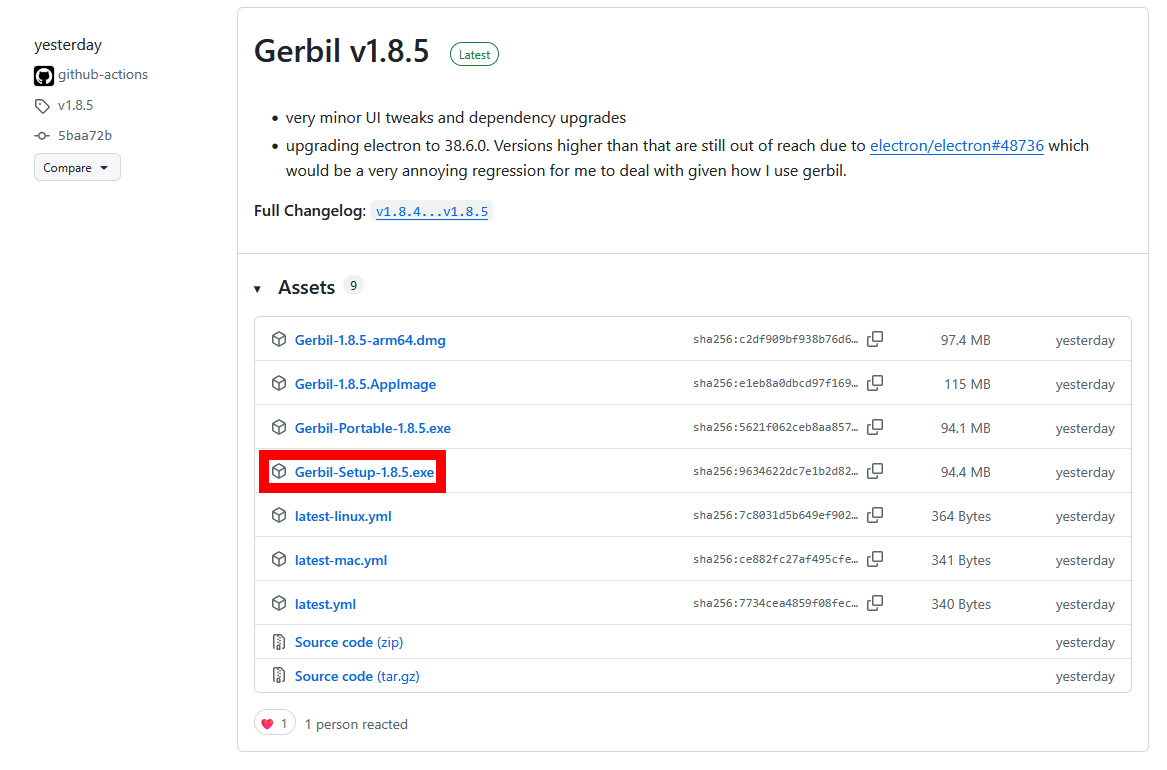Copy sha256 hash for Gerbil-1.8.5-arm64.dmg
The image size is (1167, 770).
[x=875, y=340]
